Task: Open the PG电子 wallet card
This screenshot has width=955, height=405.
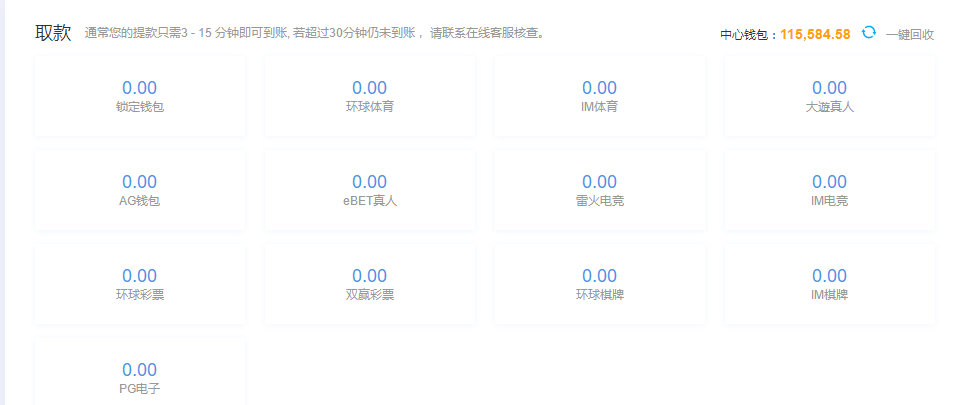Action: tap(140, 372)
